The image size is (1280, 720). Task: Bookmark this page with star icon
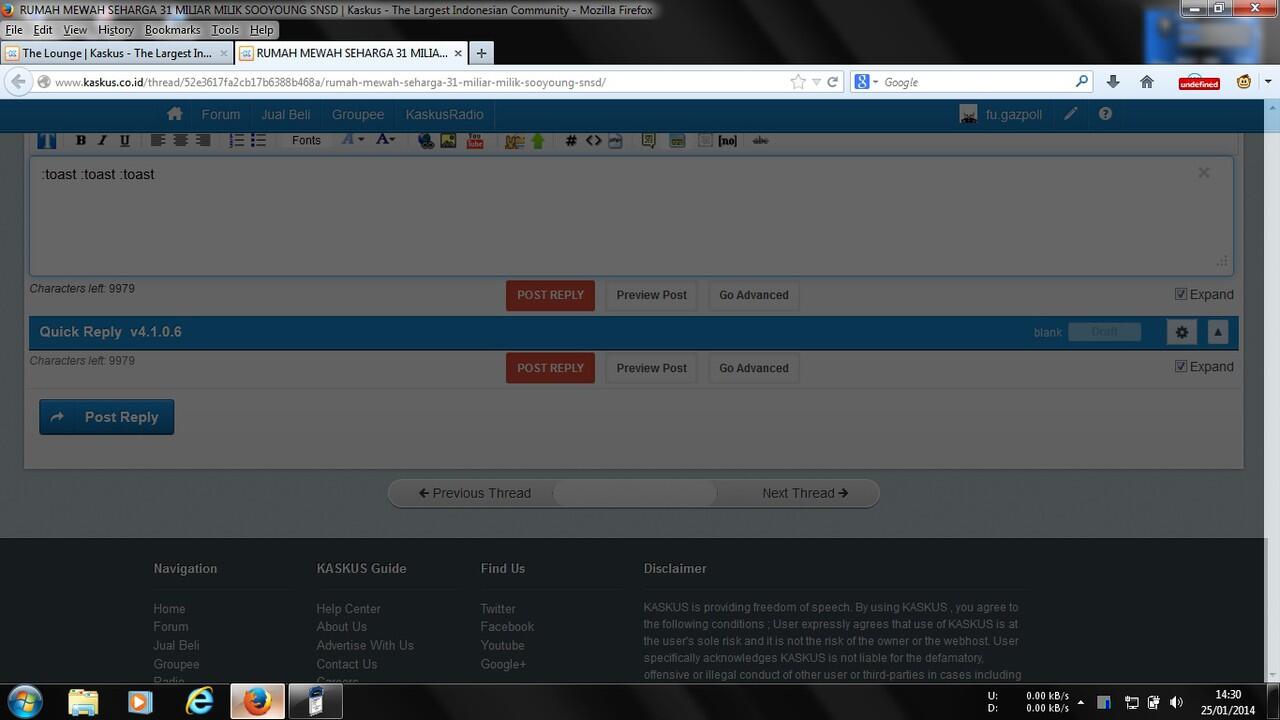798,82
